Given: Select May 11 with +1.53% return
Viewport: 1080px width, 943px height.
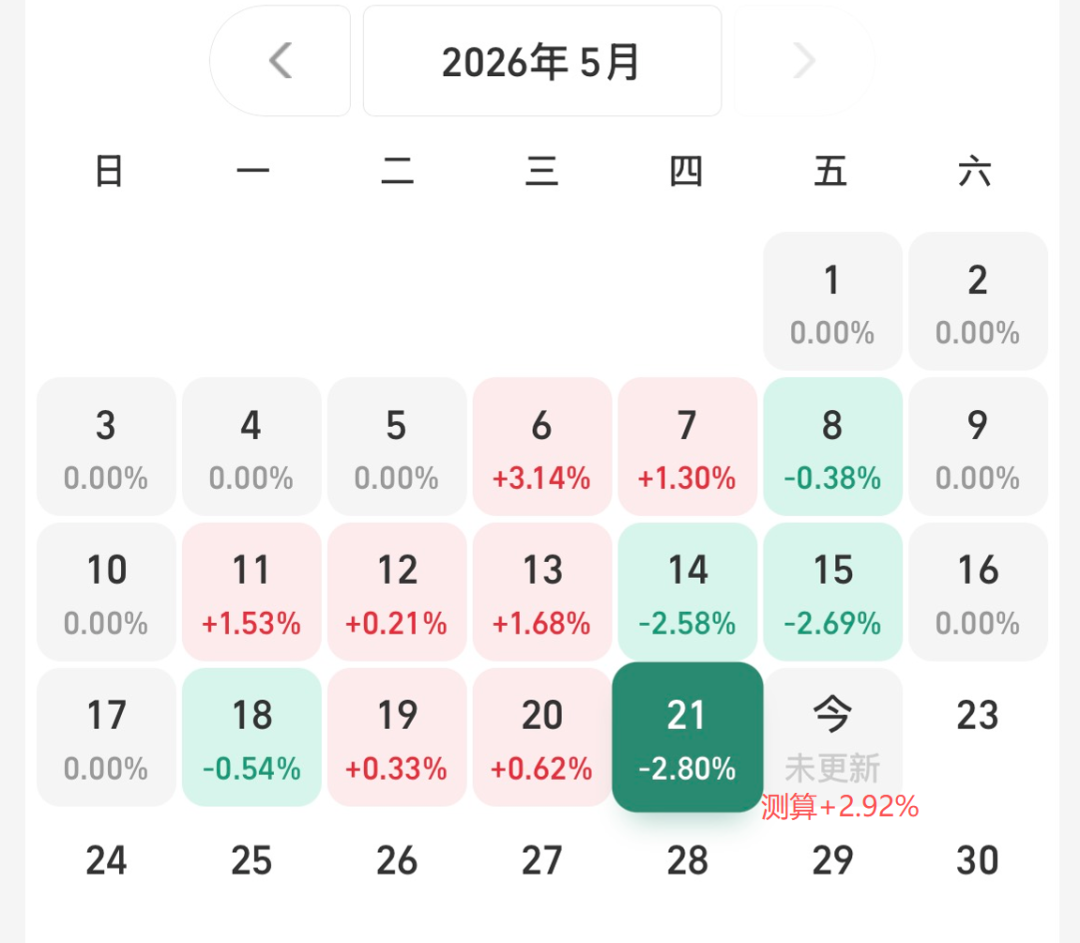Looking at the screenshot, I should pos(251,592).
